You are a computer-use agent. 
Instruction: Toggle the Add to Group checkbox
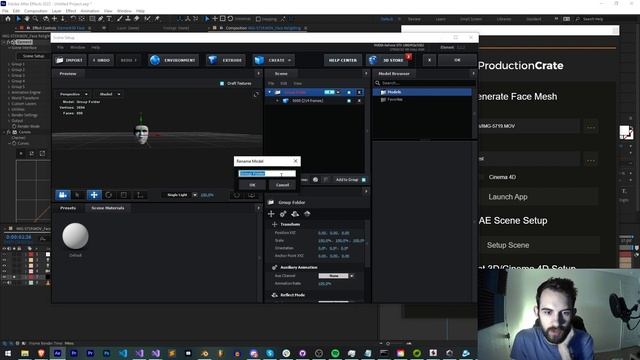364,180
